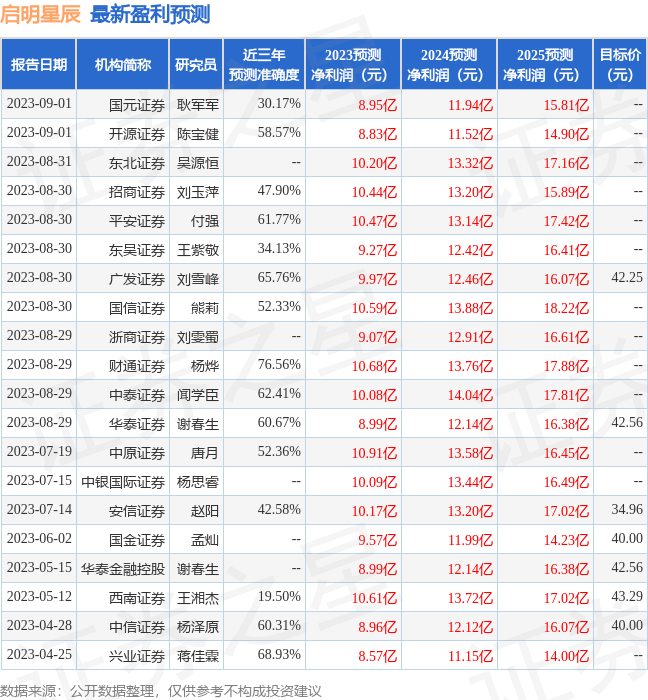Image resolution: width=648 pixels, height=700 pixels.
Task: Click researcher name 耿军军
Action: click(x=198, y=105)
